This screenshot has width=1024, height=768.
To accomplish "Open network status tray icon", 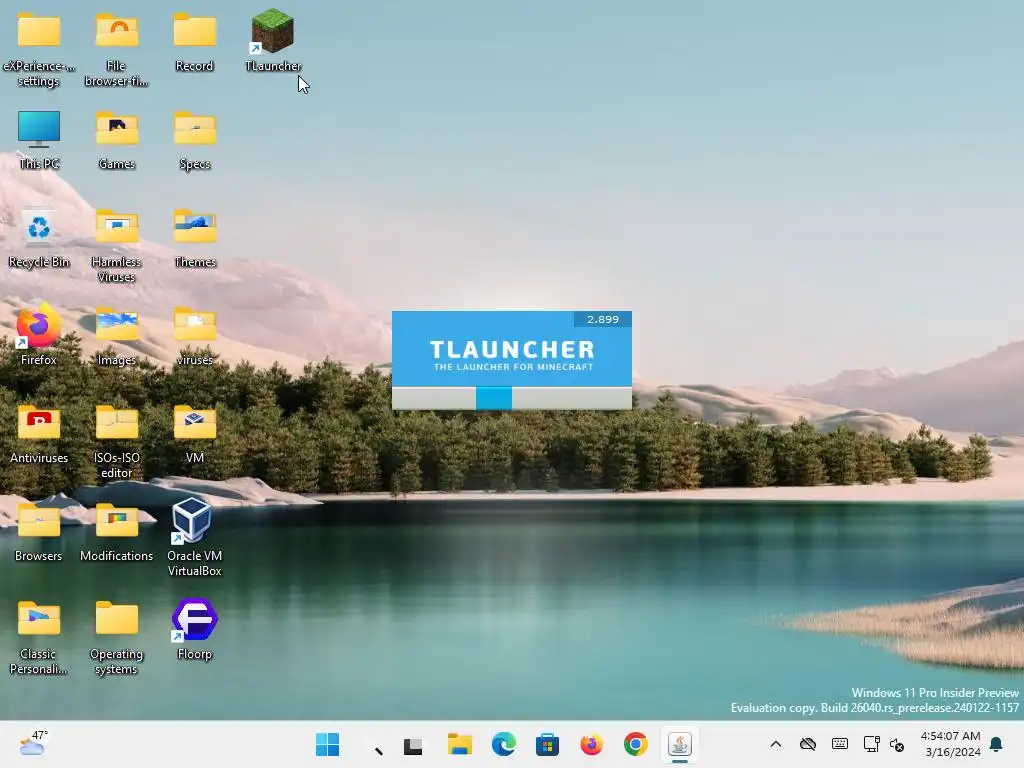I will click(x=871, y=744).
